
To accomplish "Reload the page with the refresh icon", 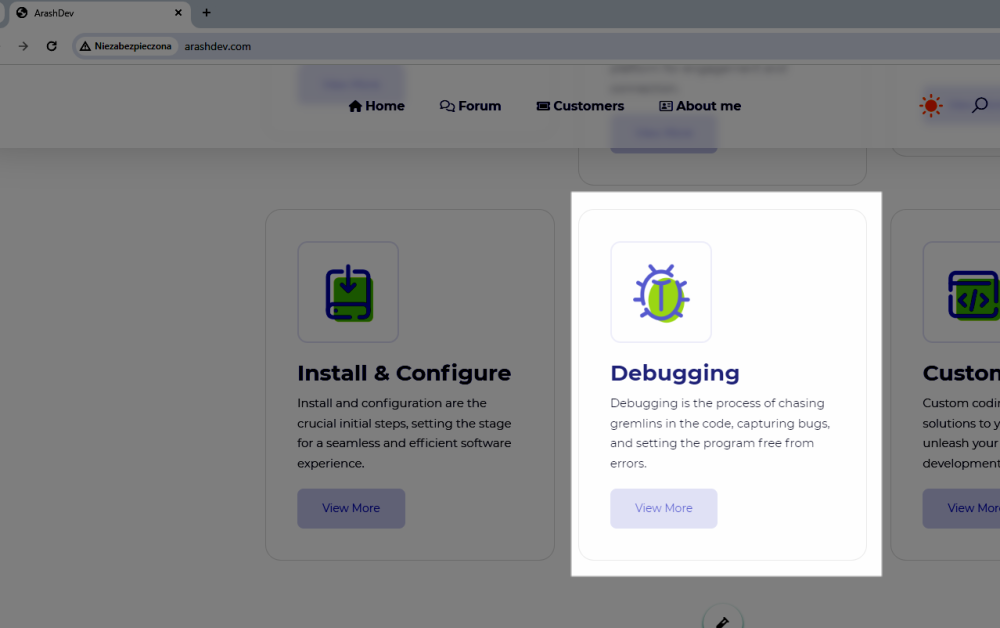I will point(52,46).
